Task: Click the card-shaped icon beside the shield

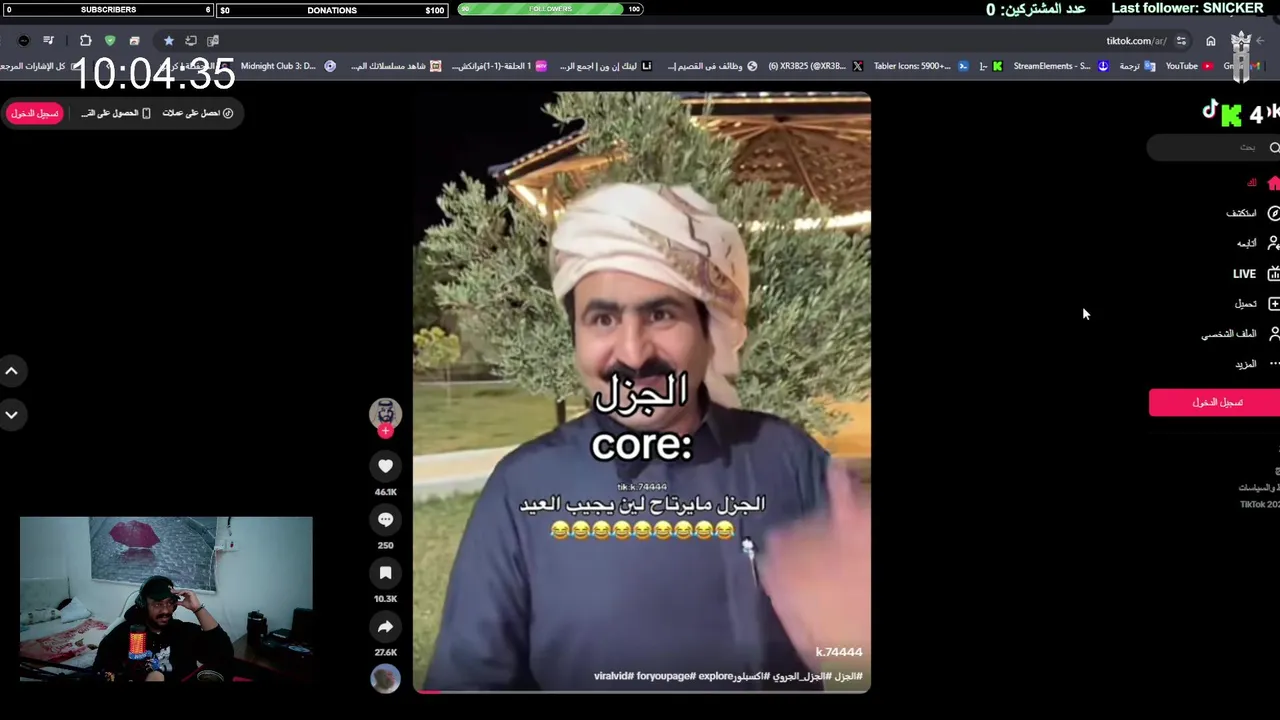Action: coord(134,41)
